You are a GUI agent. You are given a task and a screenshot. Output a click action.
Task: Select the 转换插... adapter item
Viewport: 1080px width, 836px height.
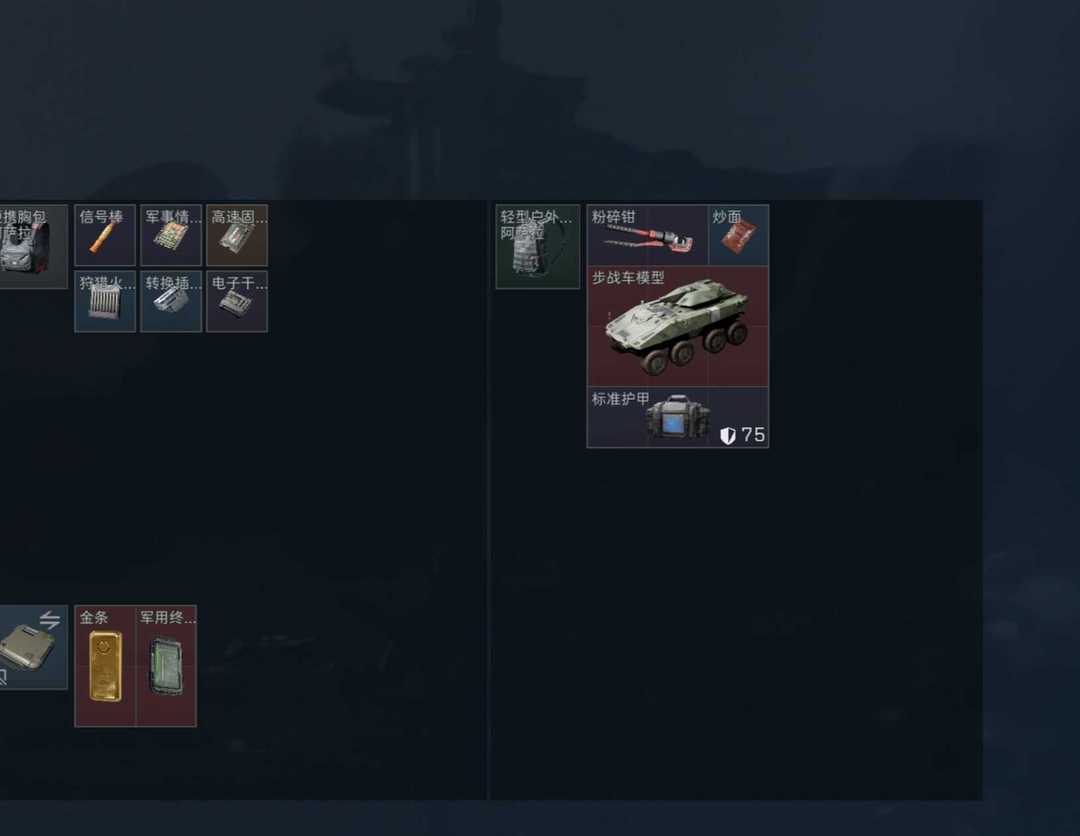pyautogui.click(x=171, y=301)
